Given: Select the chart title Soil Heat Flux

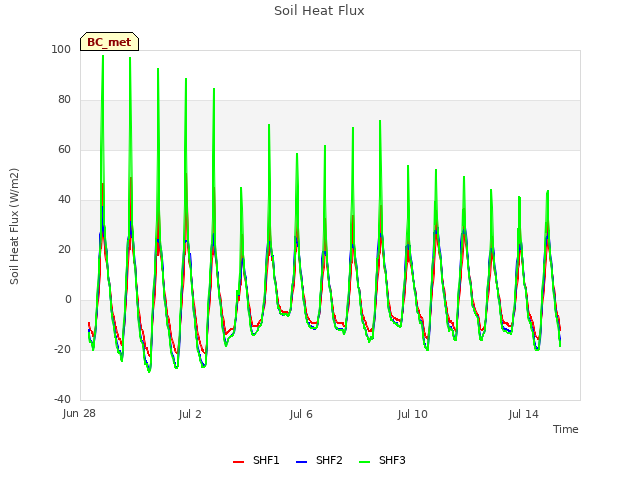Looking at the screenshot, I should coord(319,11).
